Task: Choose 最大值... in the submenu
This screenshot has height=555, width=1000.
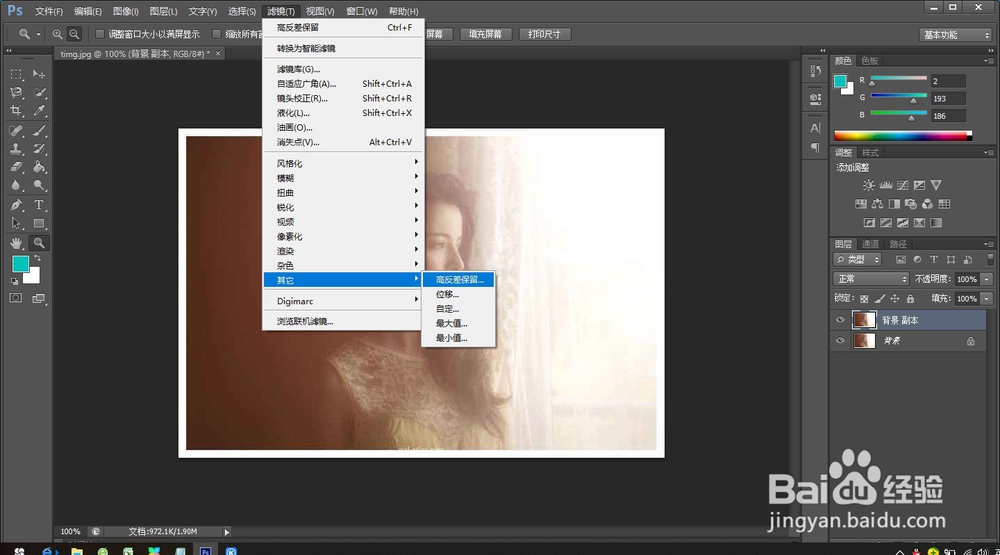Action: tap(458, 323)
